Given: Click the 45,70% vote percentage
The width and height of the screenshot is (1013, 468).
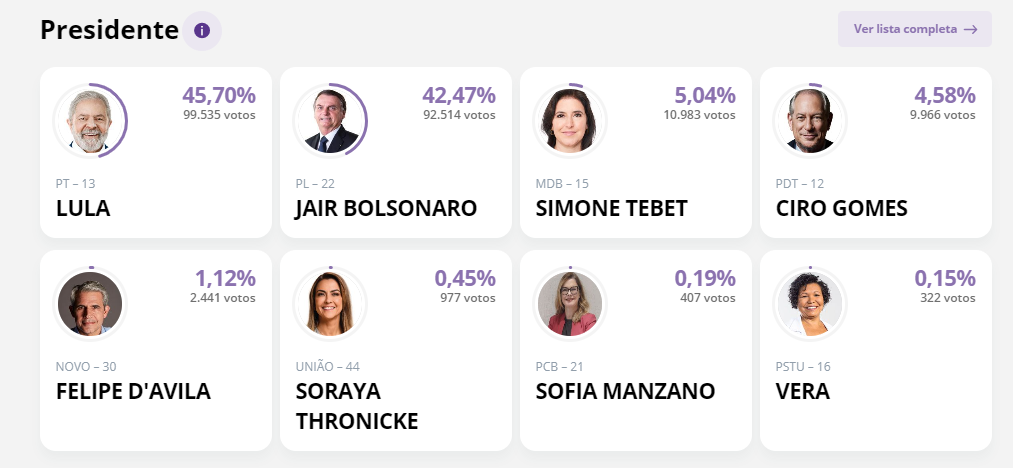Looking at the screenshot, I should [219, 96].
